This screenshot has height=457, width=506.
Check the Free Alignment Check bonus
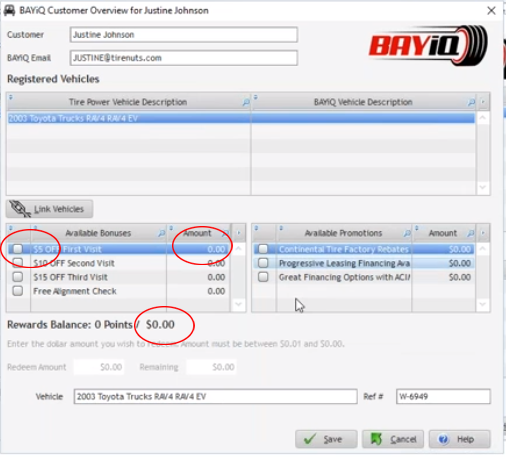(x=18, y=291)
